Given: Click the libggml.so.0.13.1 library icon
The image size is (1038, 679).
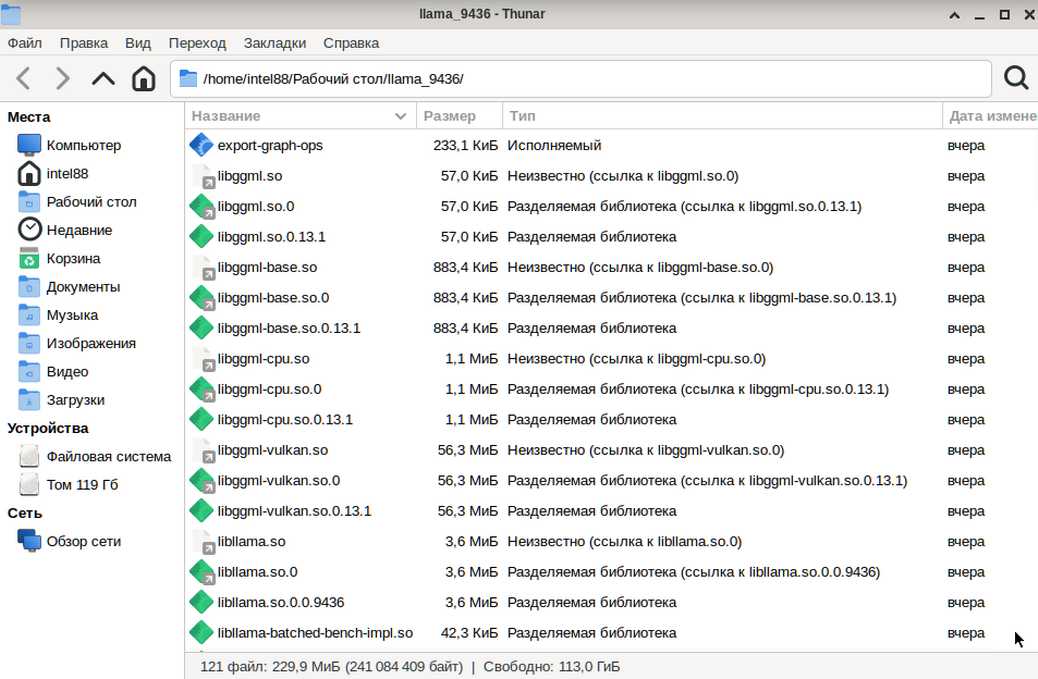Looking at the screenshot, I should [x=201, y=236].
